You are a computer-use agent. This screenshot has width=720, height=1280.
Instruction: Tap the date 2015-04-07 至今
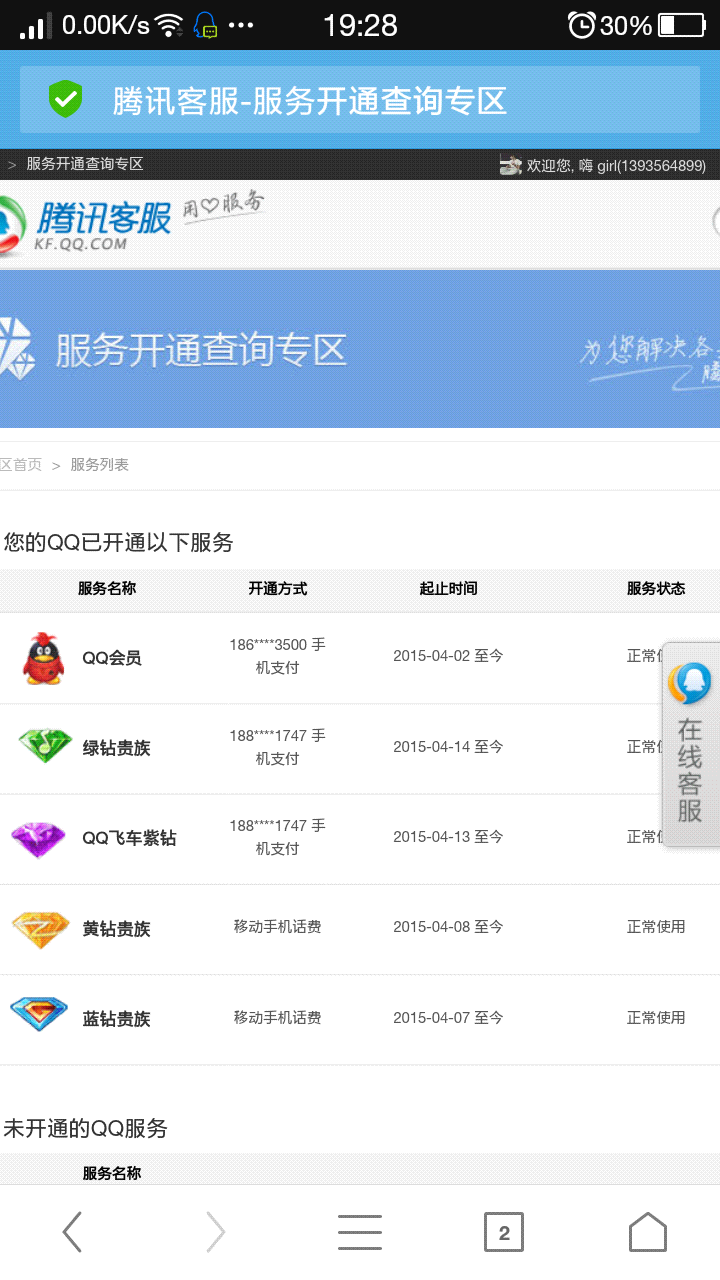point(448,1018)
